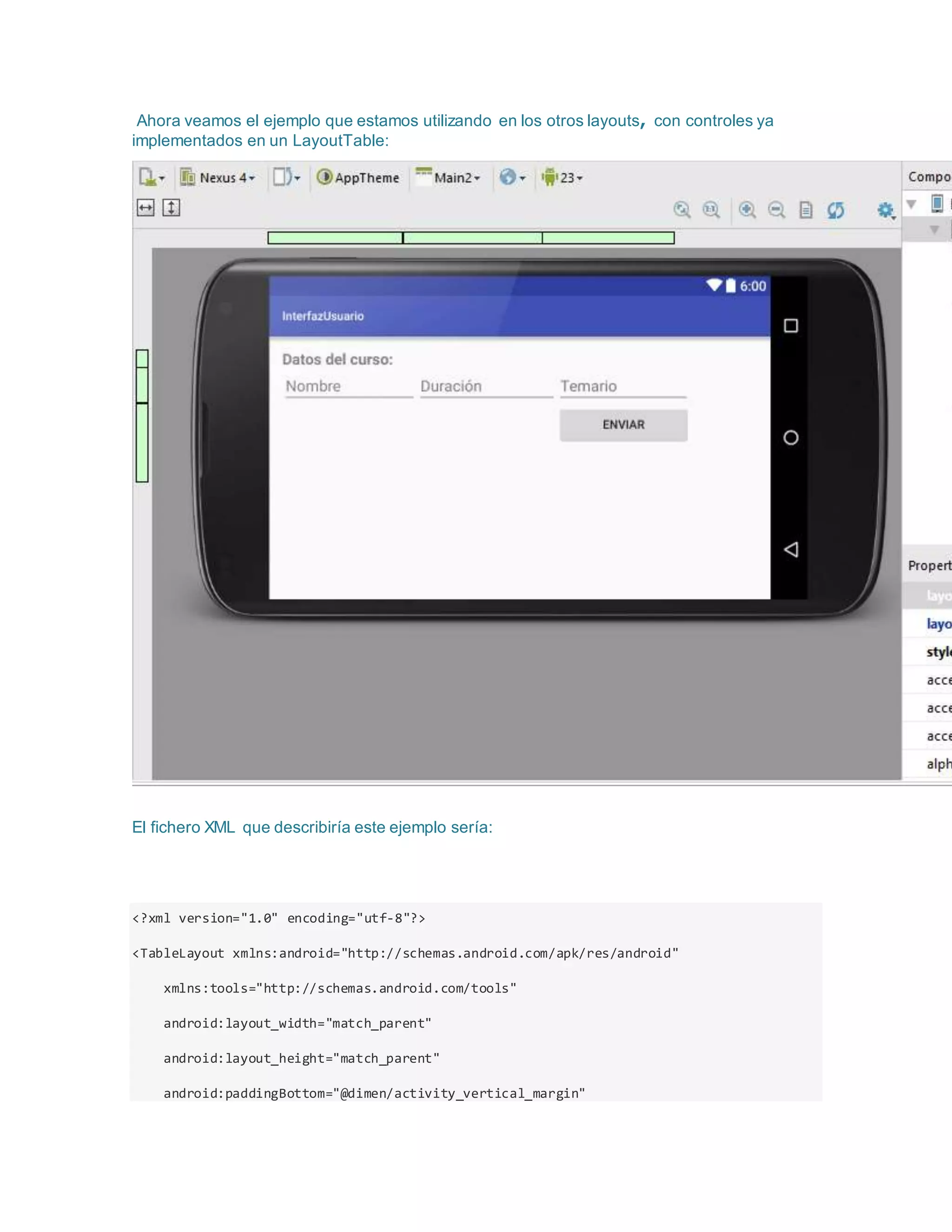Viewport: 952px width, 1232px height.
Task: Click the Properties panel header
Action: click(x=928, y=565)
